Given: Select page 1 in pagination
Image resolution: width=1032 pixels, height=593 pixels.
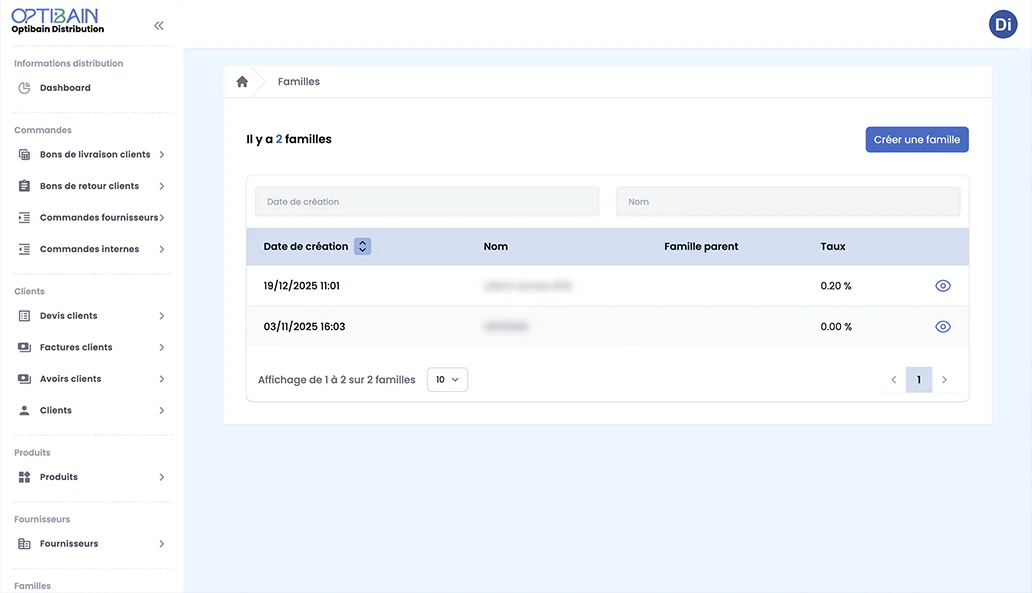Looking at the screenshot, I should (919, 380).
